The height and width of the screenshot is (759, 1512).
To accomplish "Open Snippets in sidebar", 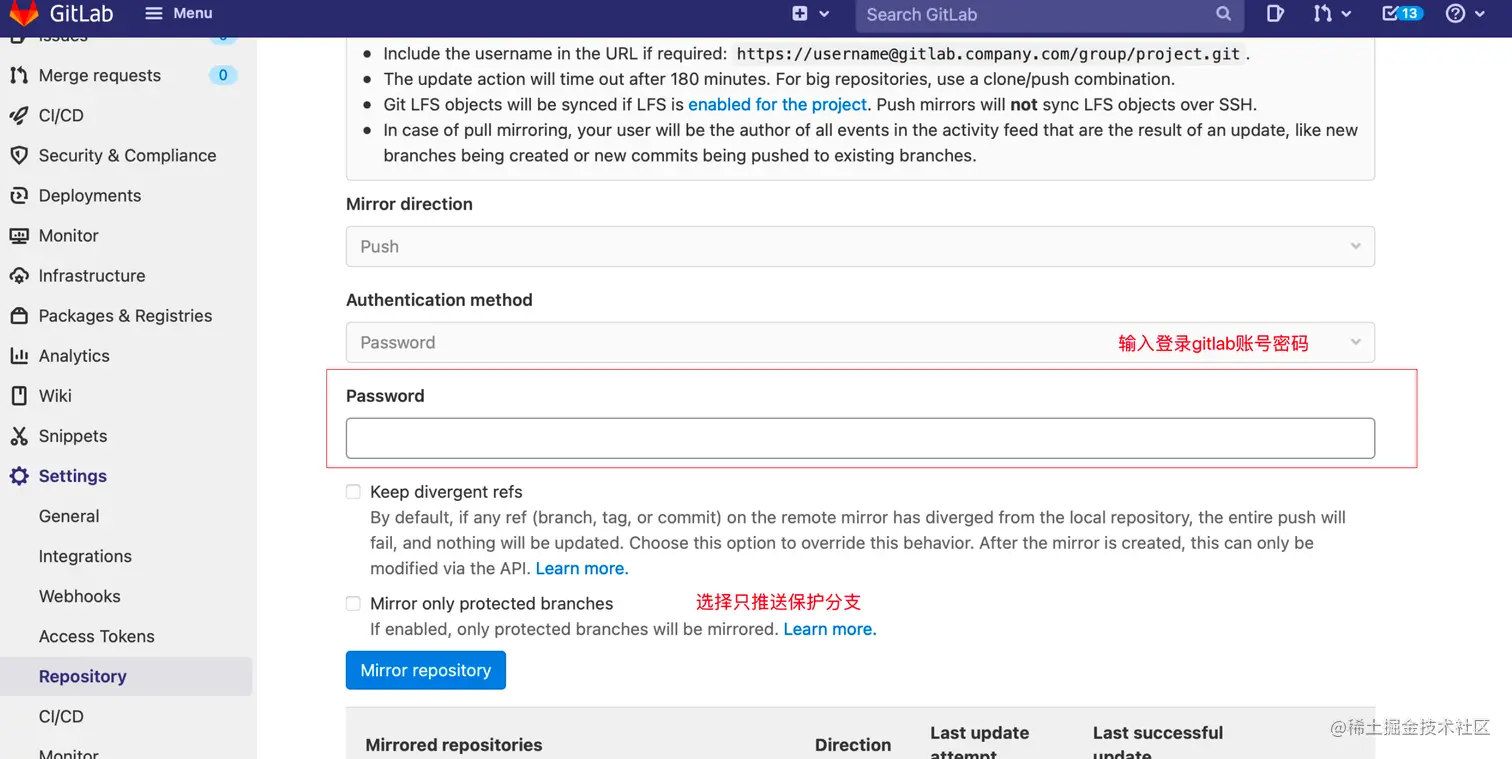I will pos(72,436).
